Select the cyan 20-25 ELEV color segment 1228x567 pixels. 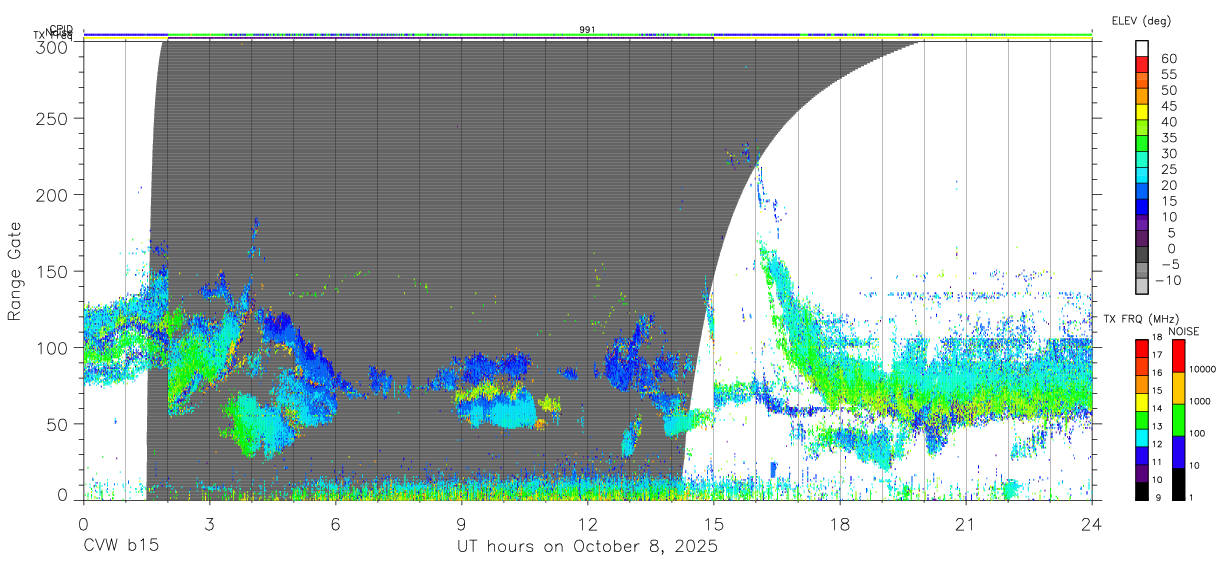coord(1143,177)
